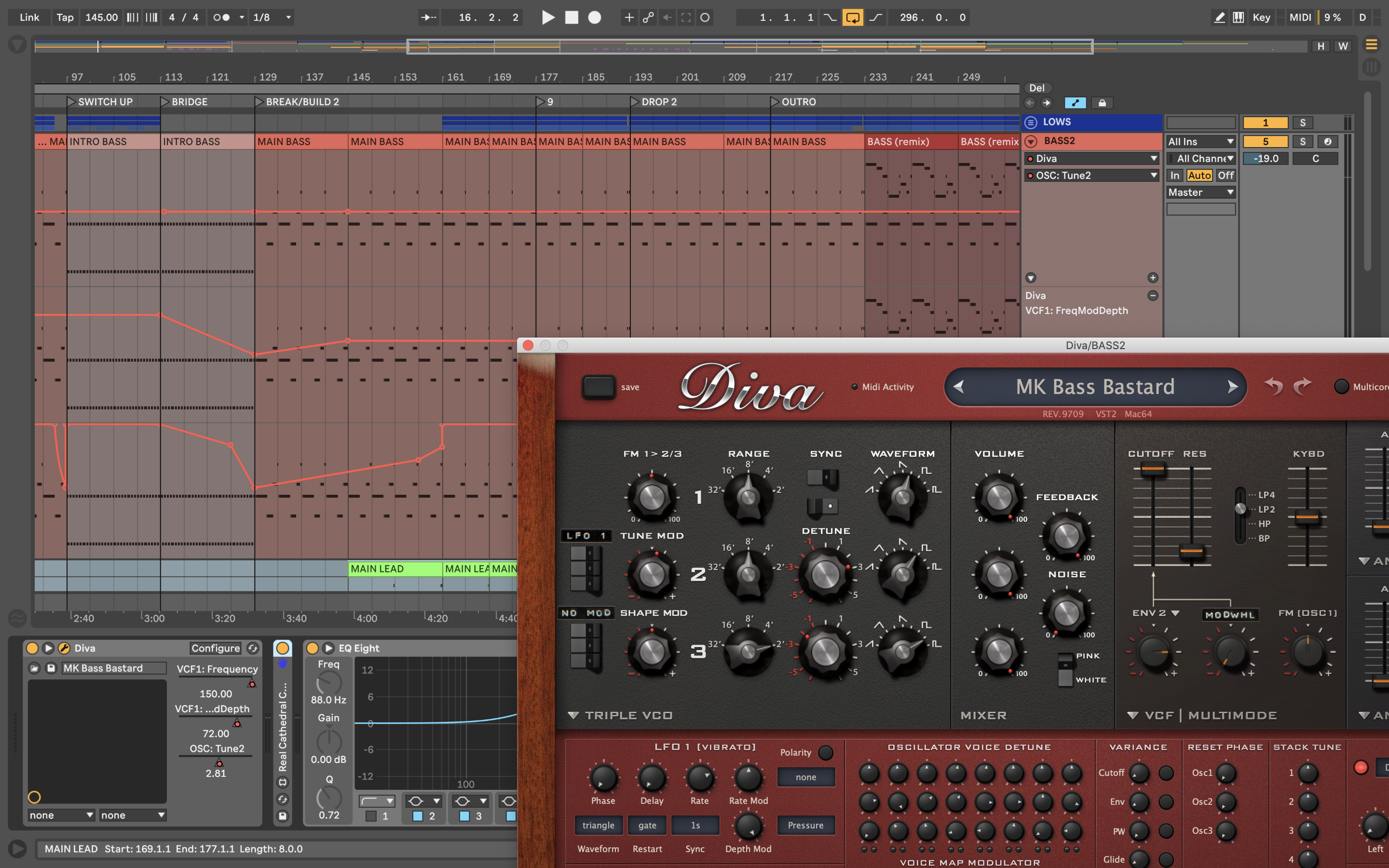This screenshot has height=868, width=1389.
Task: Toggle LFO 1 Polarity button in Diva
Action: coord(825,752)
